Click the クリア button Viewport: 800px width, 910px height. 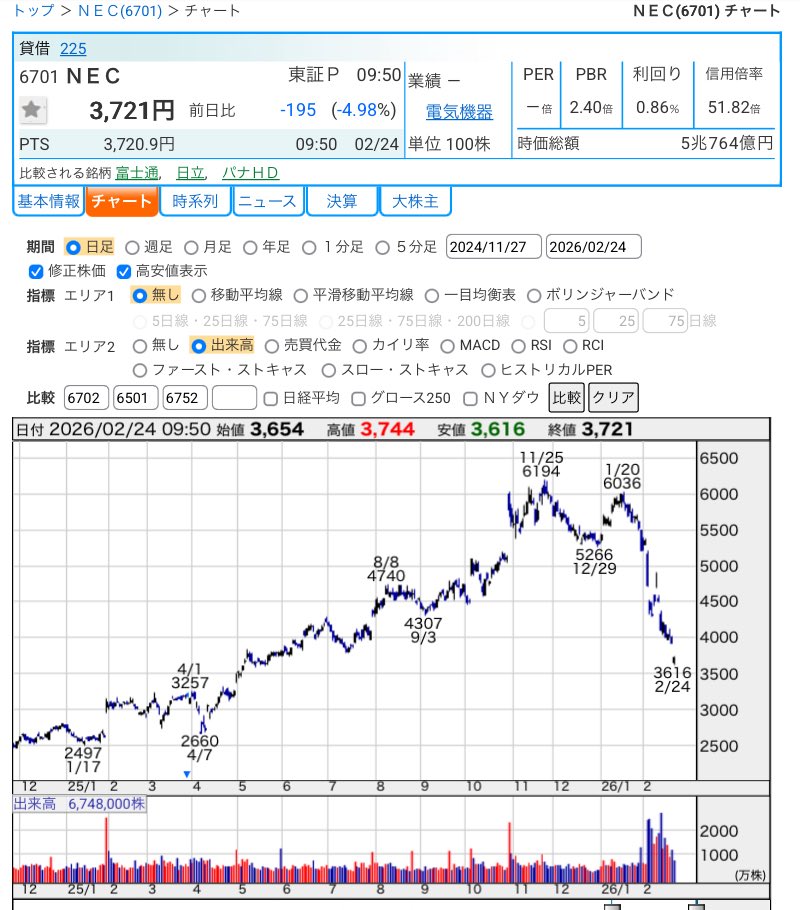point(614,397)
